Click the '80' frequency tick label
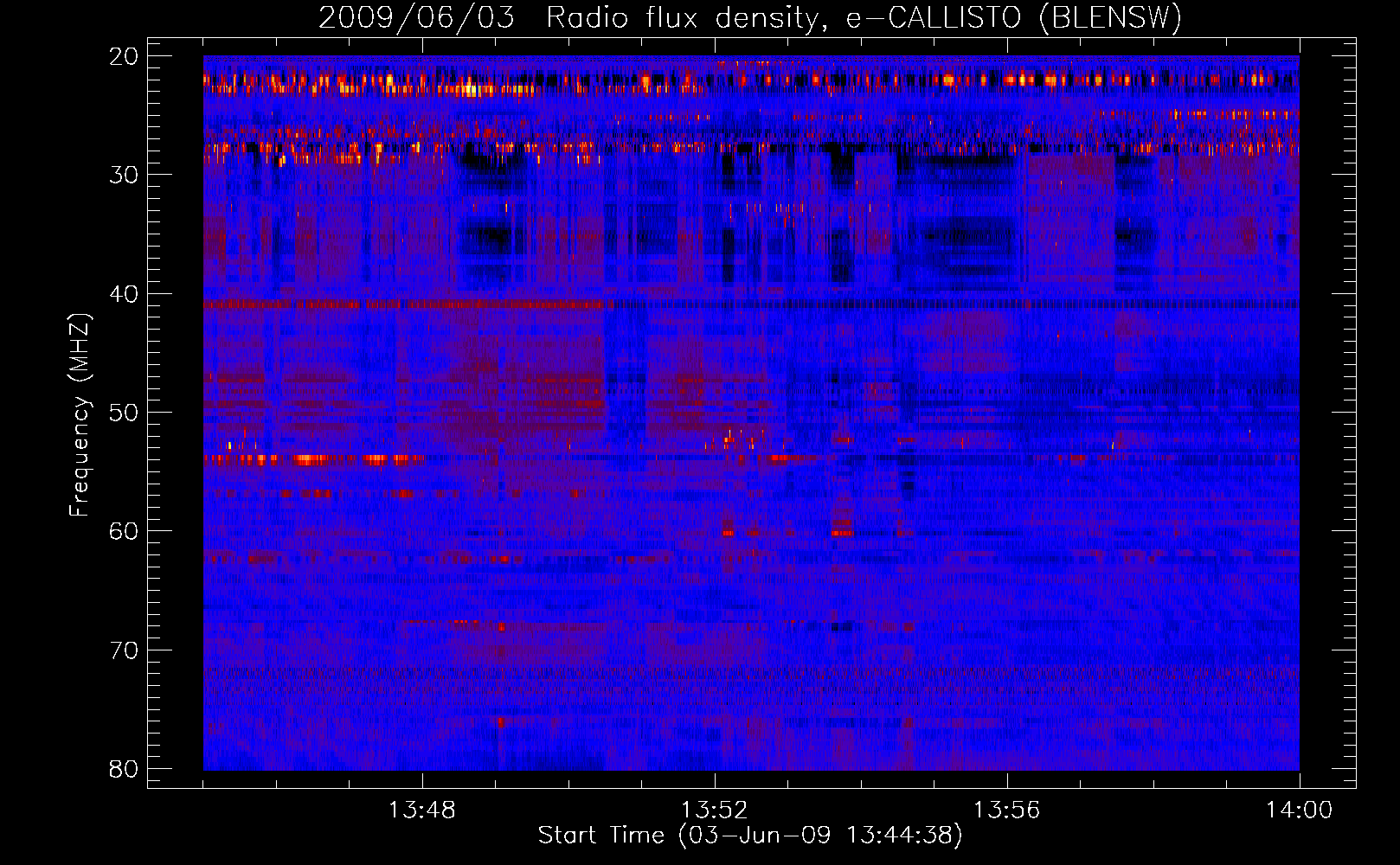1400x865 pixels. [124, 769]
